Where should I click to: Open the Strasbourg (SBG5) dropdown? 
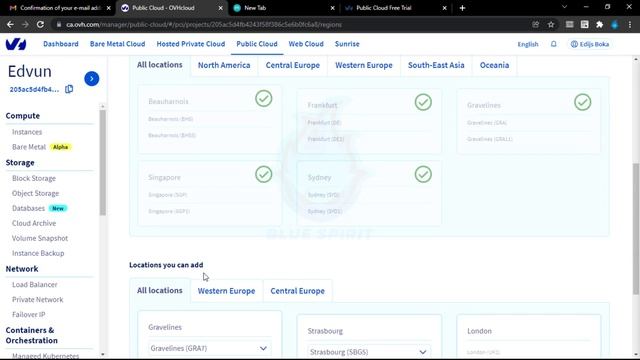pos(369,352)
